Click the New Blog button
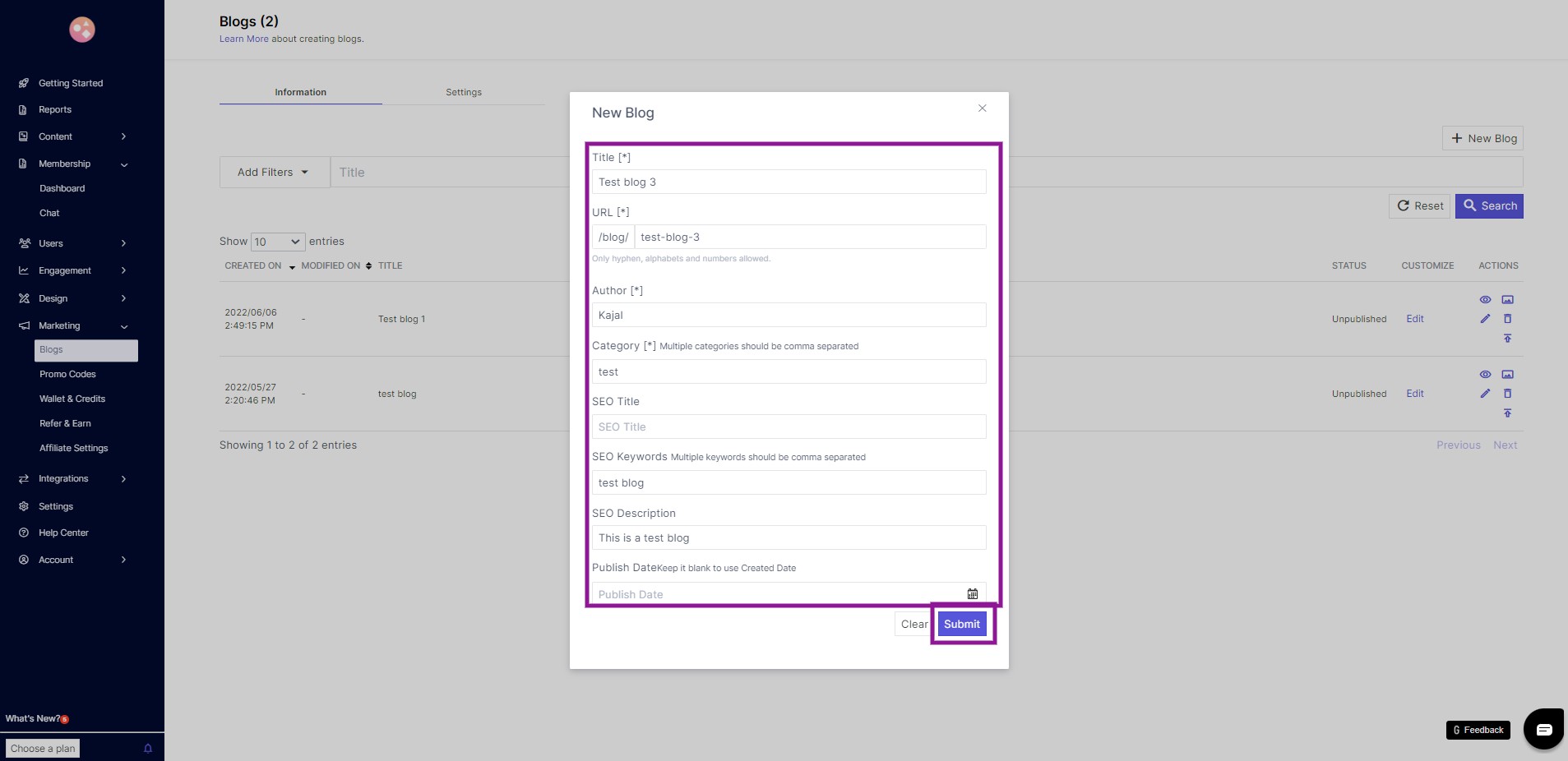This screenshot has height=761, width=1568. [x=1482, y=138]
